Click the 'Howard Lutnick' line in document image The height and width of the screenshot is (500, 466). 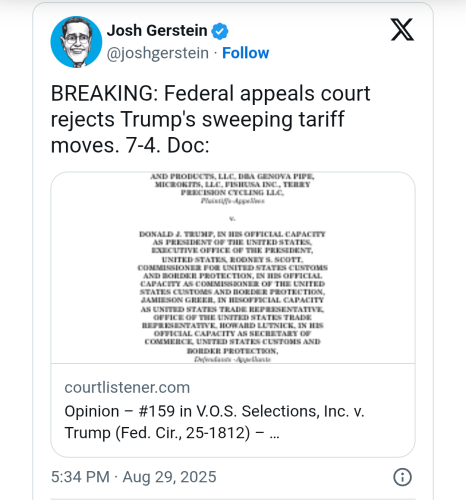[233, 325]
